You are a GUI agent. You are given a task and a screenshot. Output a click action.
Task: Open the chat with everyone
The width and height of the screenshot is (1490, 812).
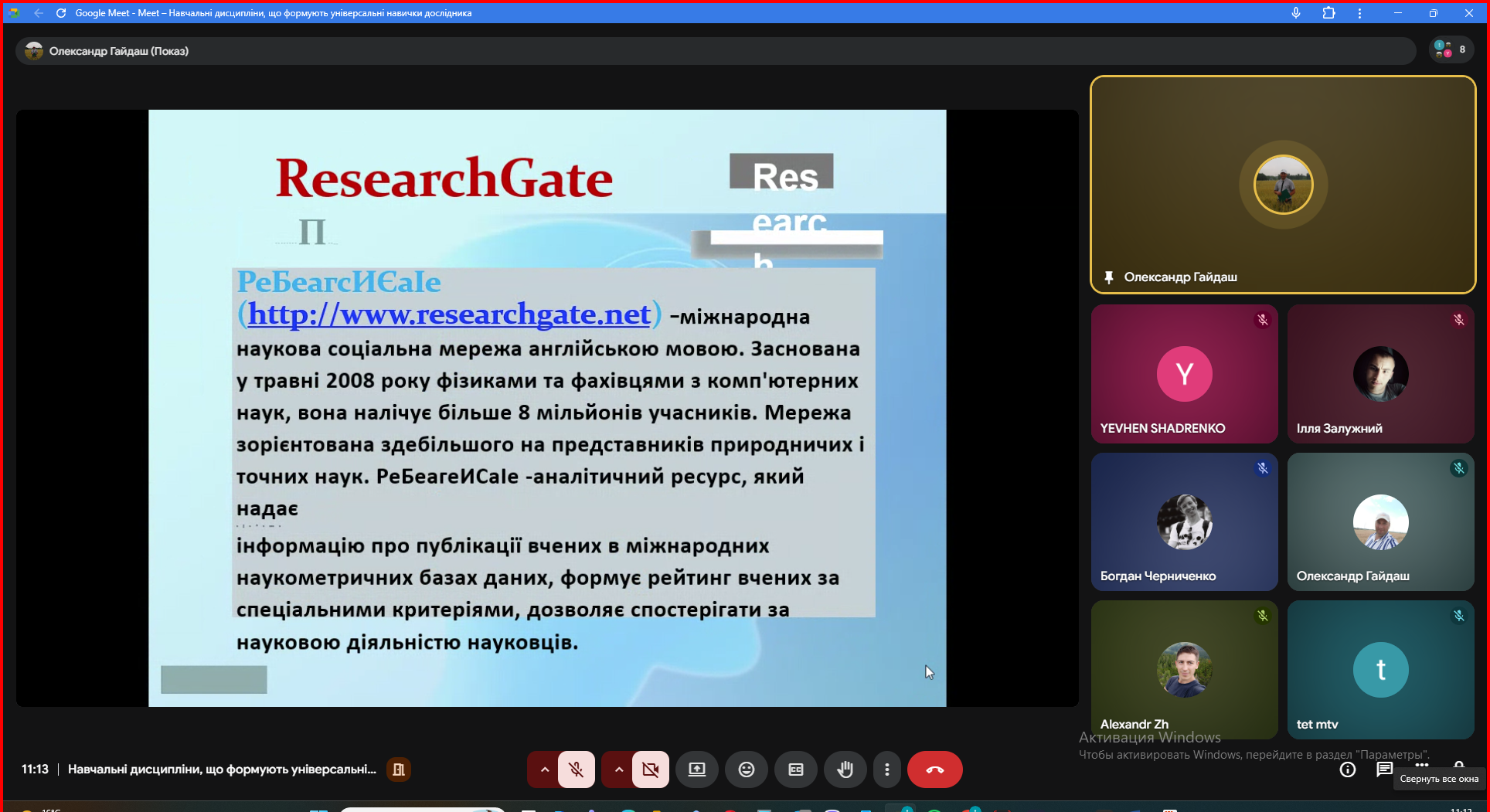[x=1384, y=770]
